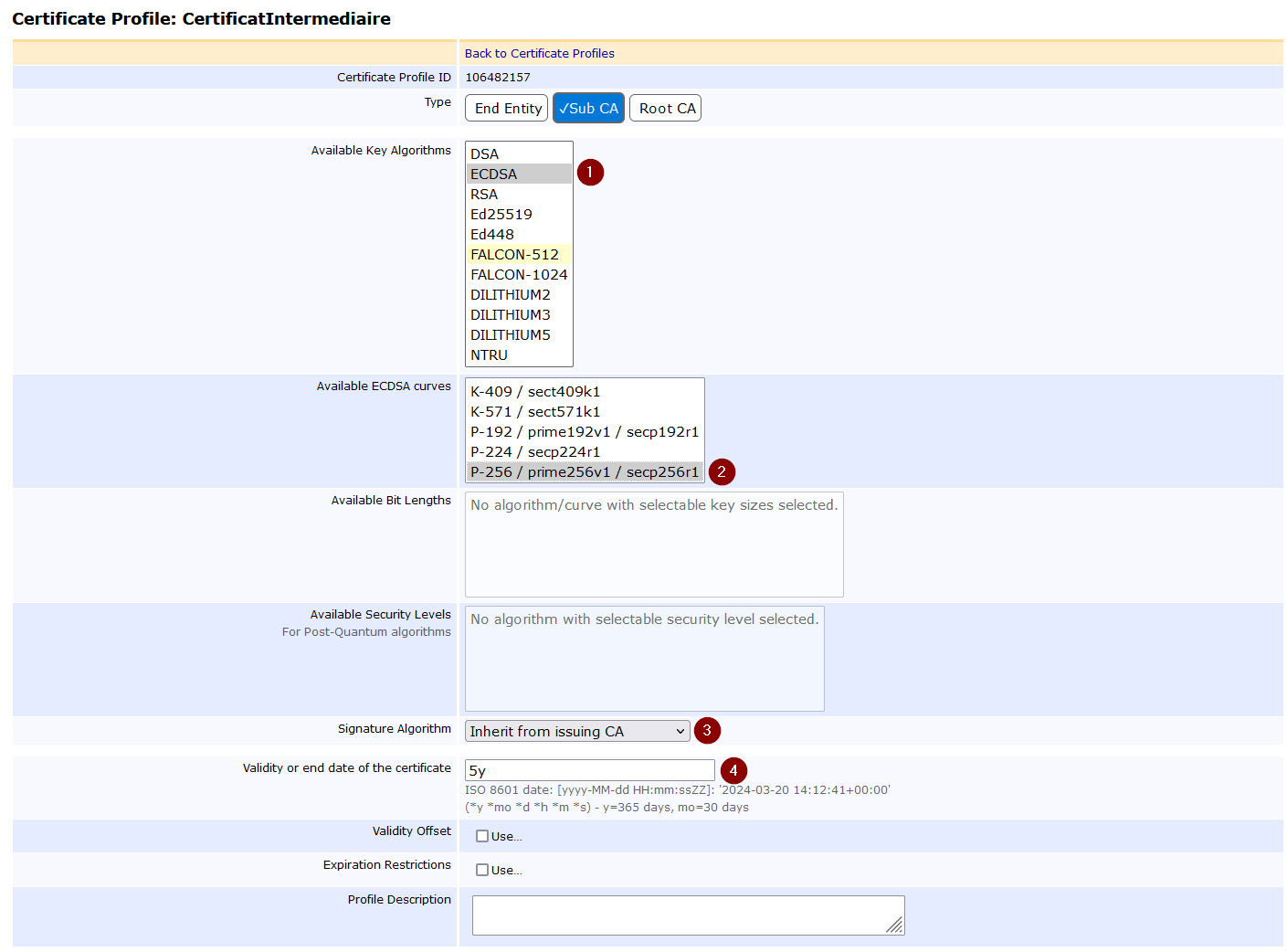Click the red number 1 marker

coord(589,173)
